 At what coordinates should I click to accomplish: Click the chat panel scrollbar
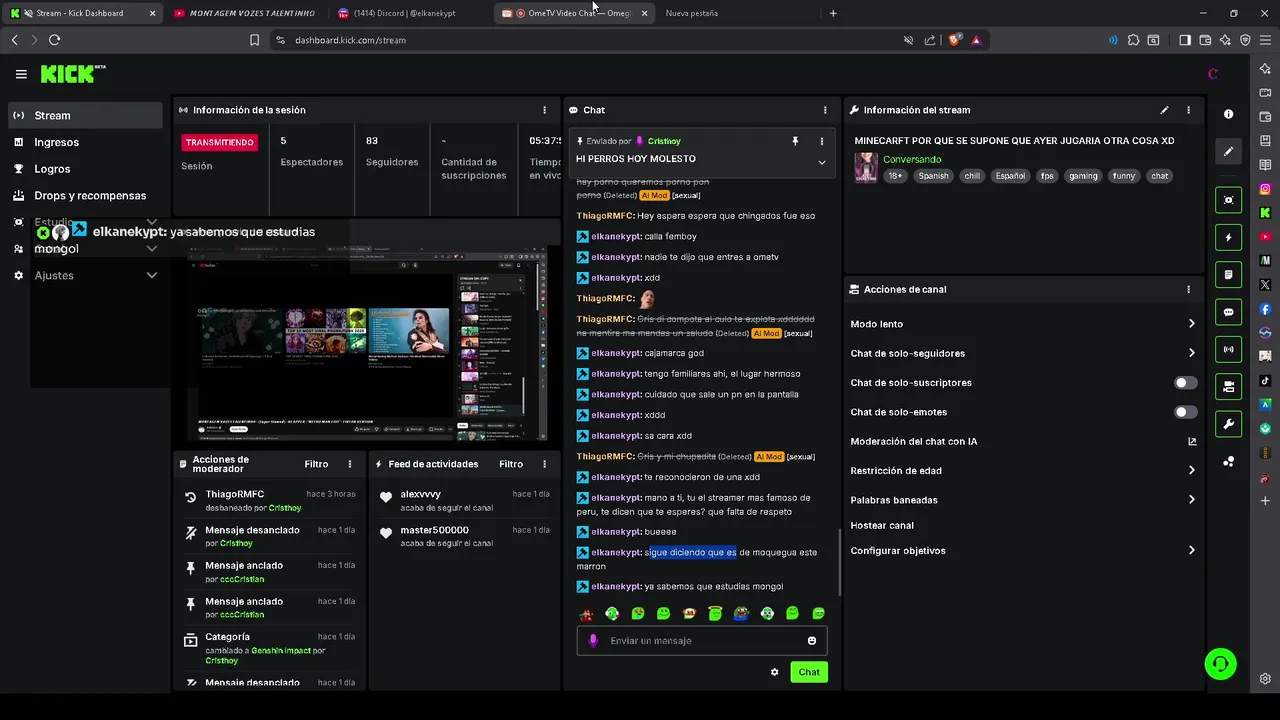pyautogui.click(x=839, y=563)
